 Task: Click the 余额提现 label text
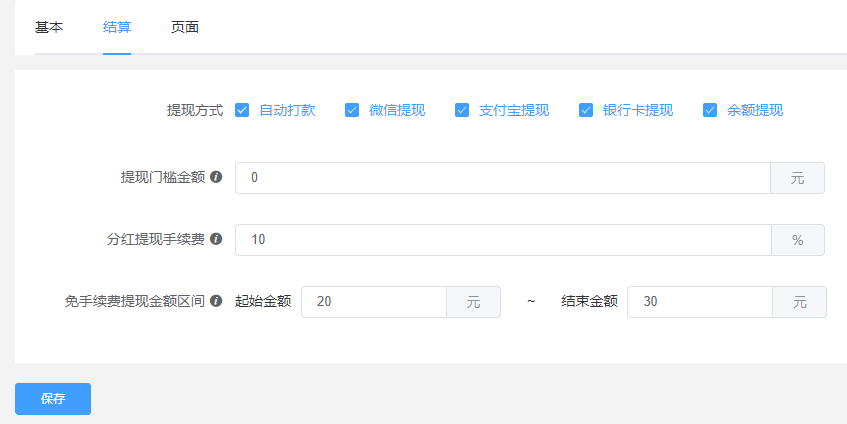coord(755,110)
